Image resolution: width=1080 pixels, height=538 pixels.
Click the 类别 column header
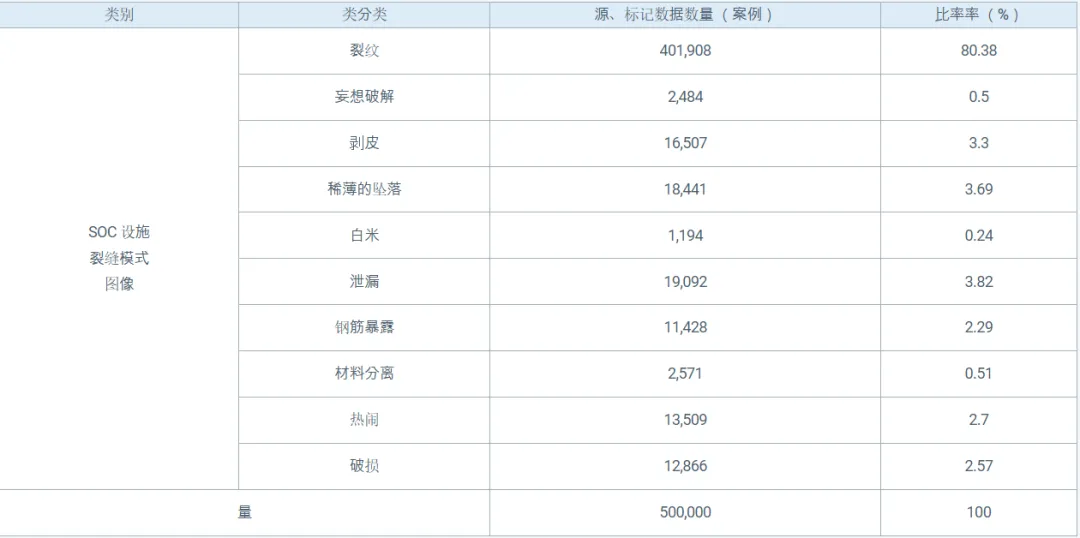(x=119, y=15)
